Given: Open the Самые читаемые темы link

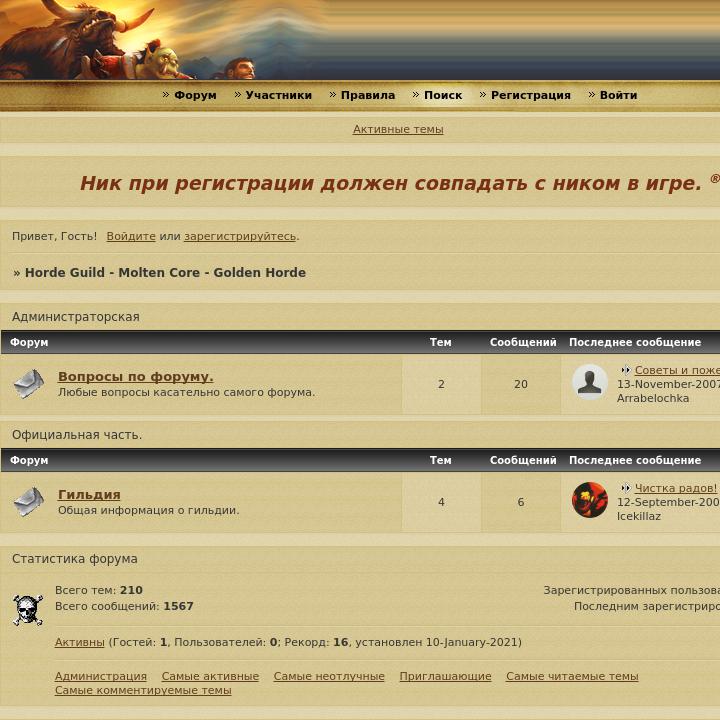Looking at the screenshot, I should point(572,676).
